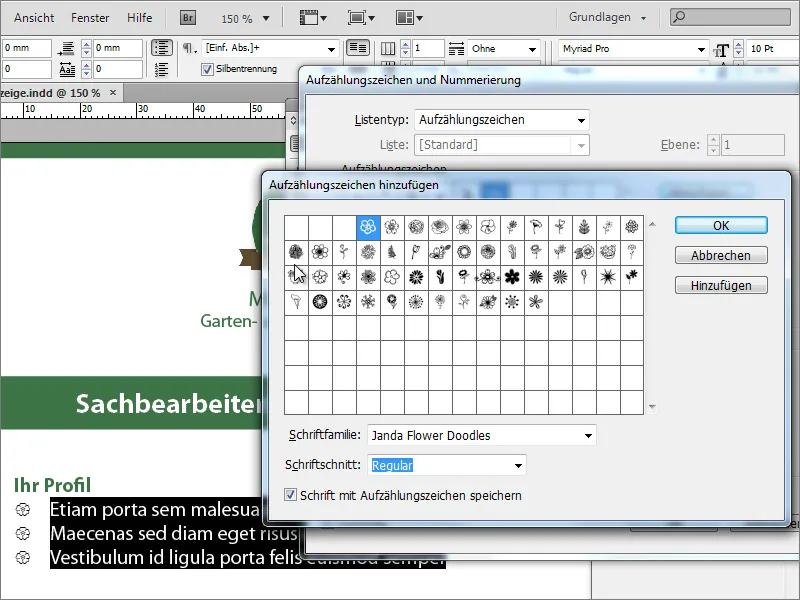
Task: Pick the thick black ring glyph
Action: point(320,302)
